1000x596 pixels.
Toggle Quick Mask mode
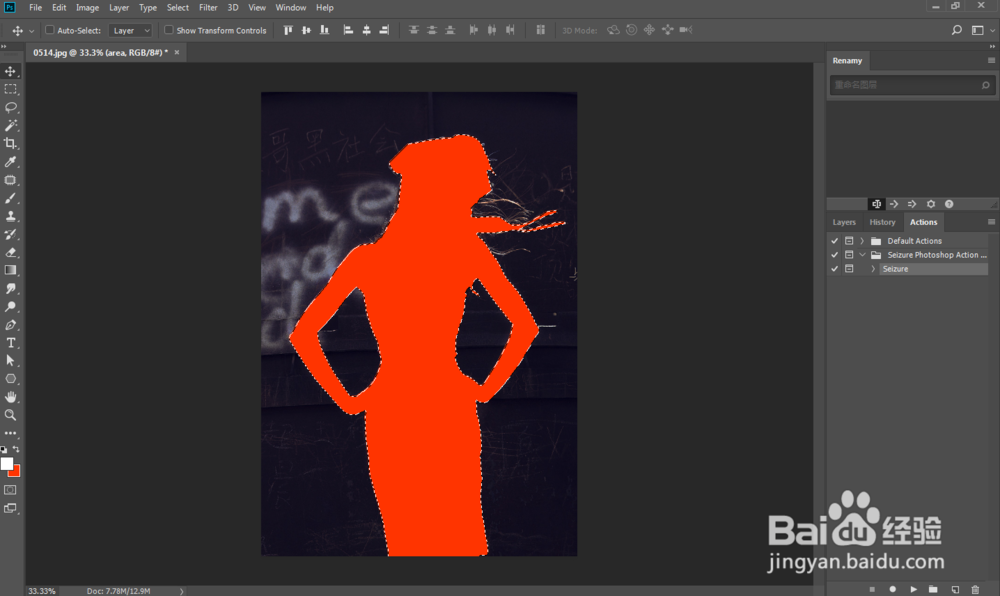click(x=10, y=490)
